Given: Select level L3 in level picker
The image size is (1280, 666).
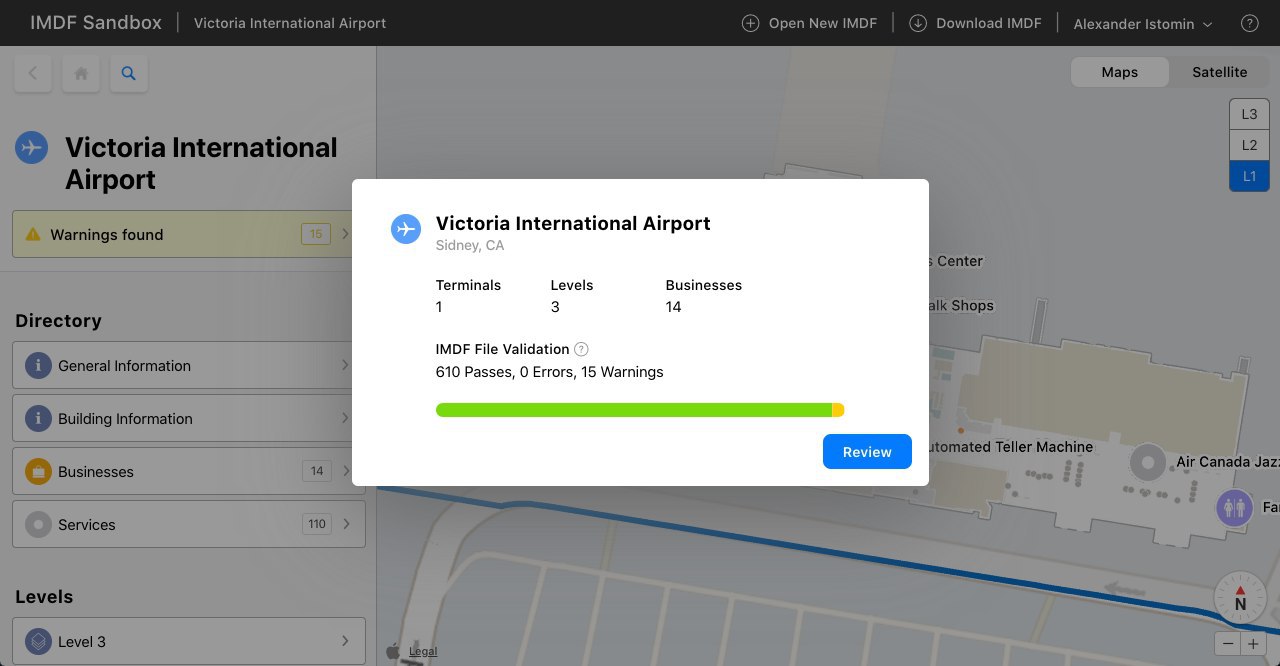Looking at the screenshot, I should 1249,114.
